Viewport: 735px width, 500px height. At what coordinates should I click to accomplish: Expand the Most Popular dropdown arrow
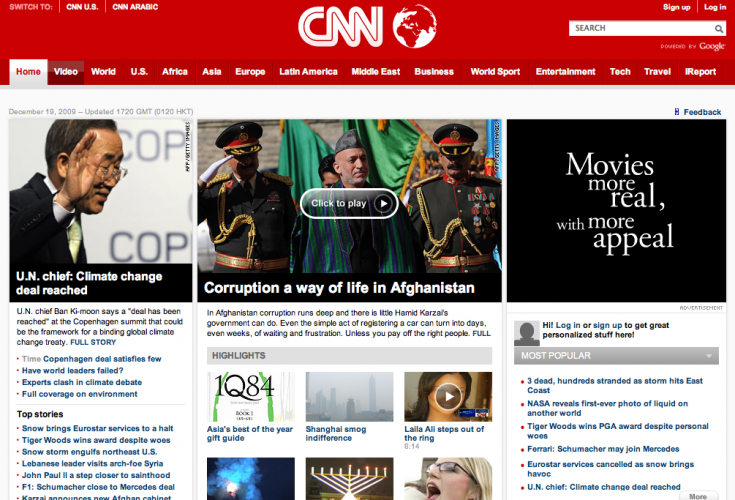[x=708, y=355]
